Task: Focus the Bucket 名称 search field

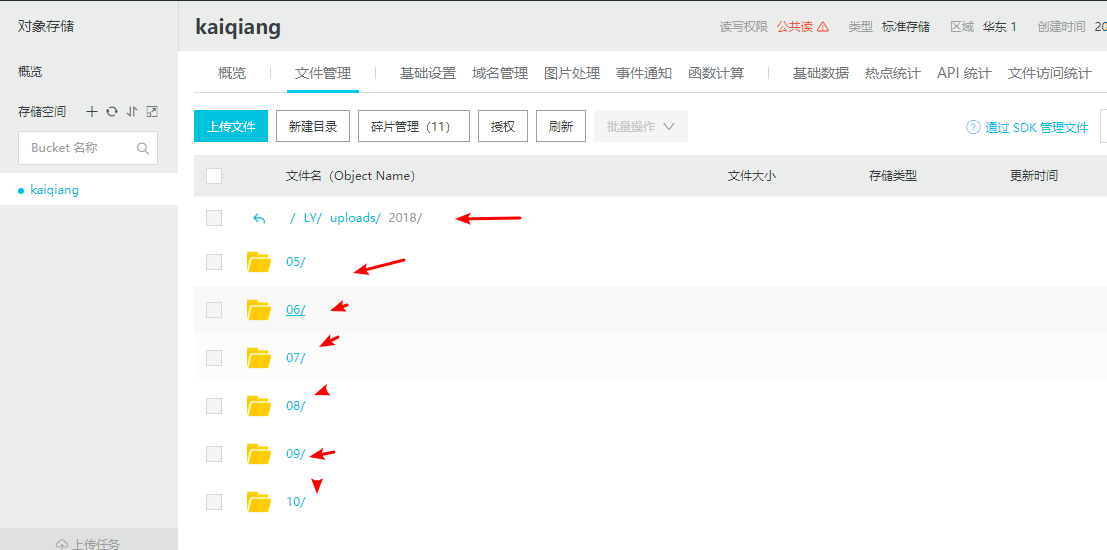Action: [78, 148]
